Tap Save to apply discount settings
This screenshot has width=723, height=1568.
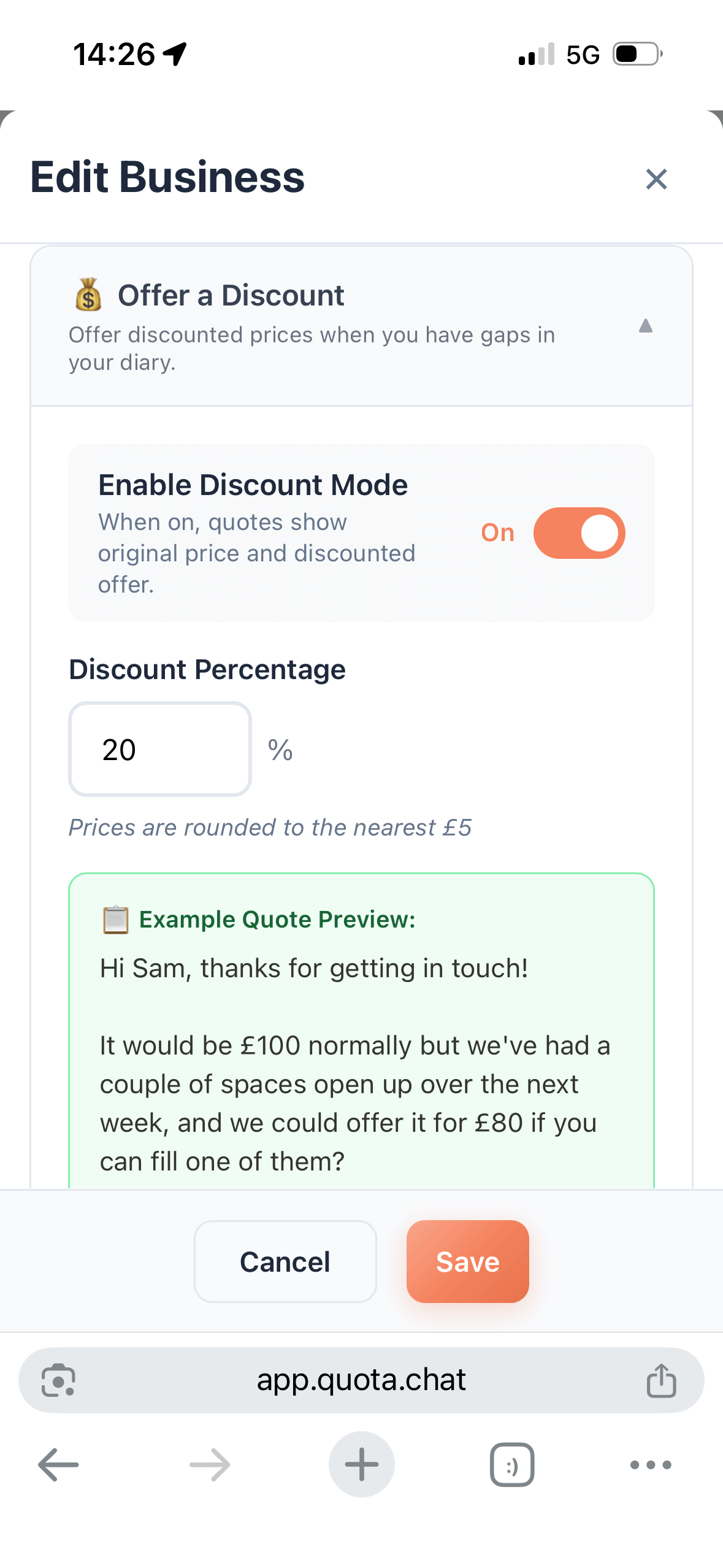467,1261
